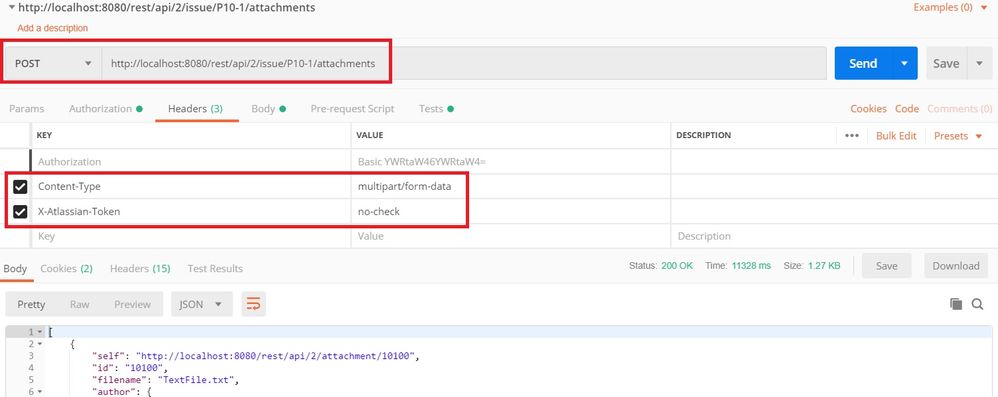
Task: Switch to the Authorization tab
Action: 106,109
